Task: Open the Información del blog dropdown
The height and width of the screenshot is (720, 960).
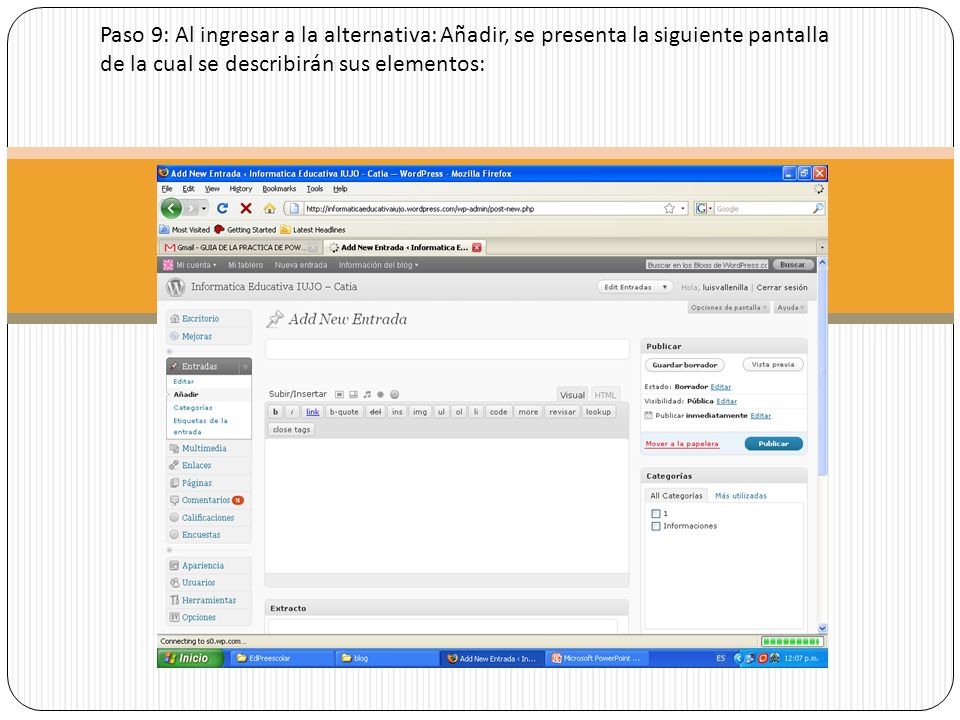Action: [378, 265]
